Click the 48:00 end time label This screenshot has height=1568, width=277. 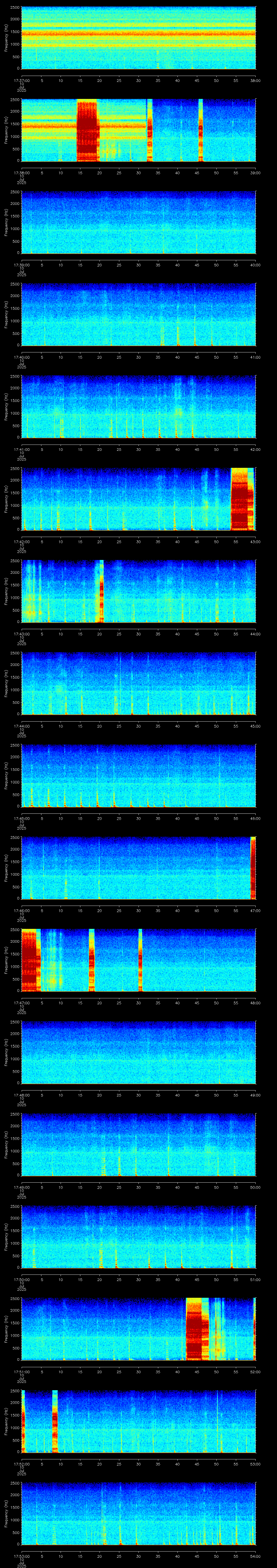pyautogui.click(x=255, y=1003)
